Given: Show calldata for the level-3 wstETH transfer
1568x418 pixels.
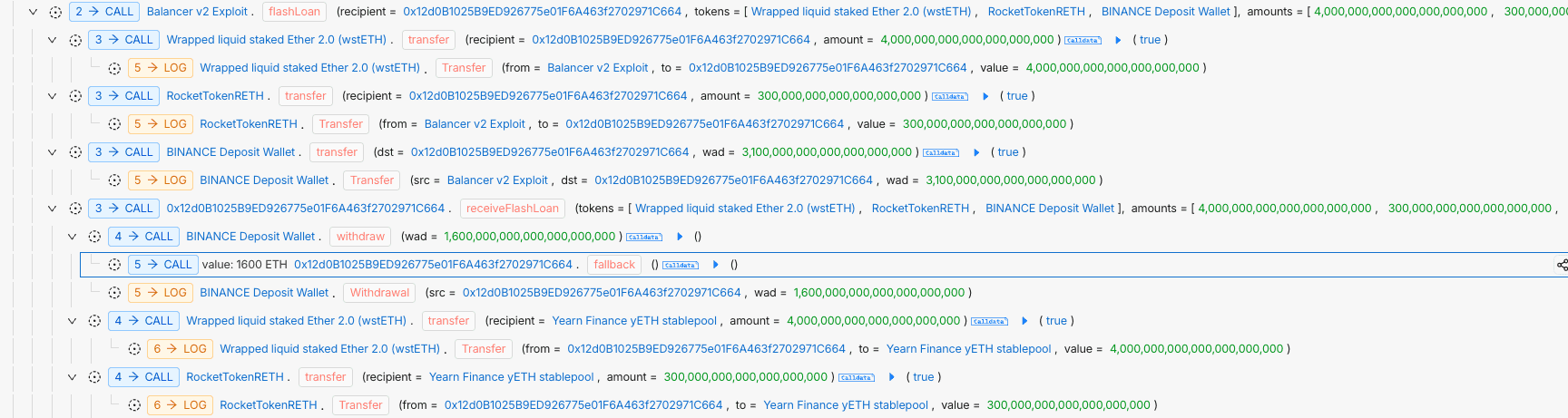Looking at the screenshot, I should [1083, 41].
